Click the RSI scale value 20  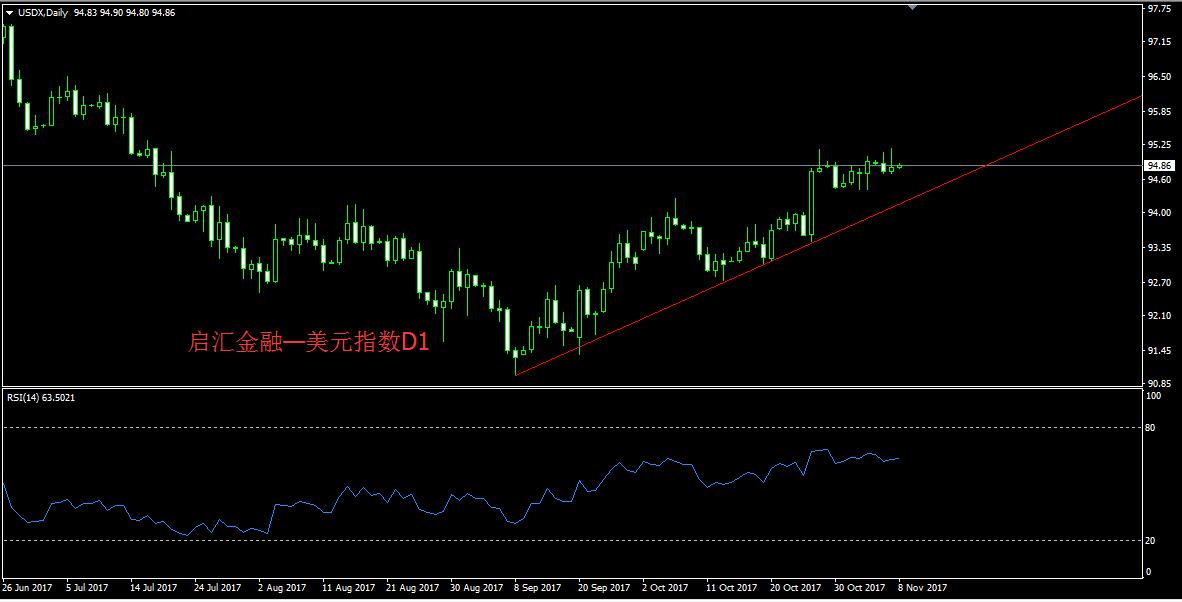click(1150, 540)
